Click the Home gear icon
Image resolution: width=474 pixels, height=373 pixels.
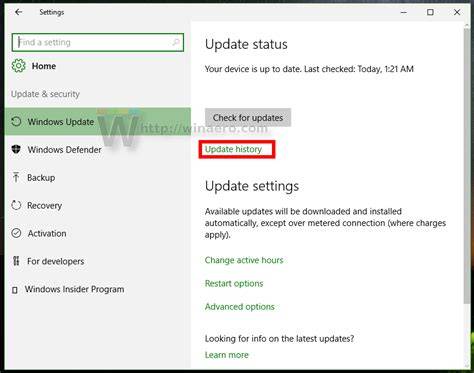coord(18,66)
